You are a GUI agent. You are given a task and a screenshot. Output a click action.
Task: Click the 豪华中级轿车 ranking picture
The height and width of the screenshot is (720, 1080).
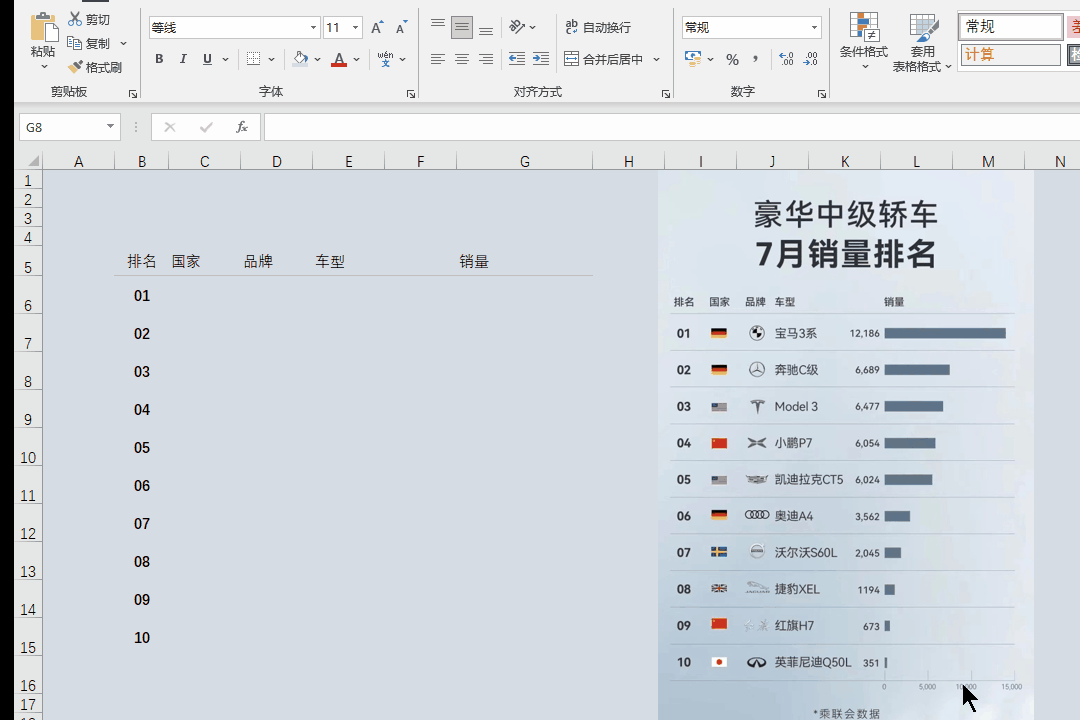845,446
